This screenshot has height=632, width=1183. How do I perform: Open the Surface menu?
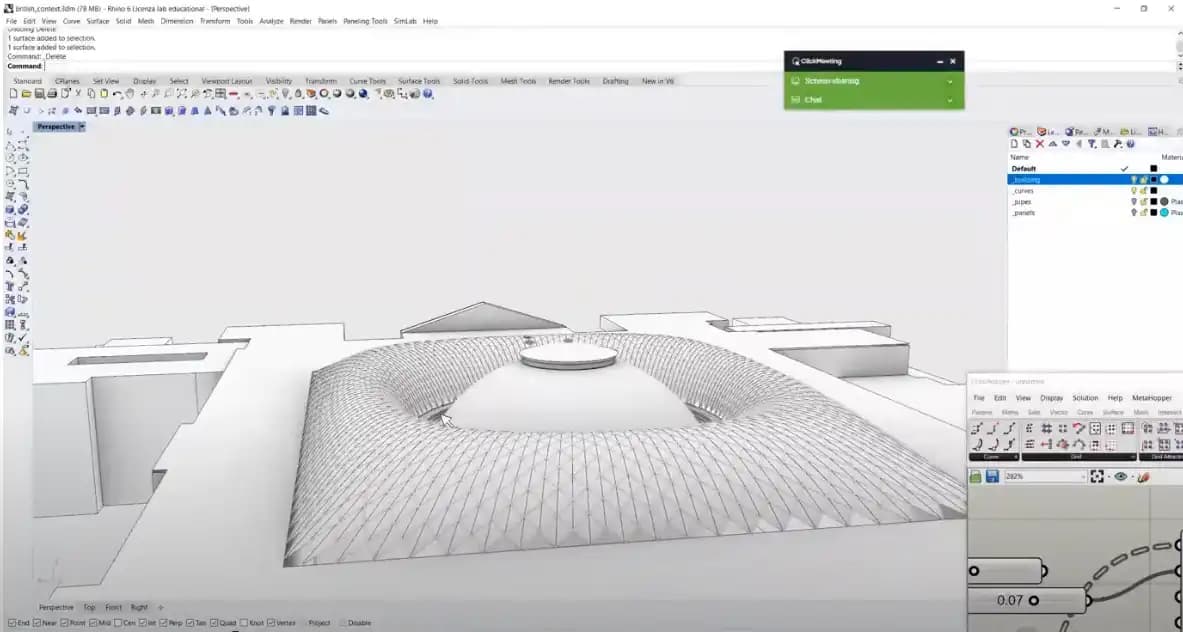pyautogui.click(x=97, y=21)
